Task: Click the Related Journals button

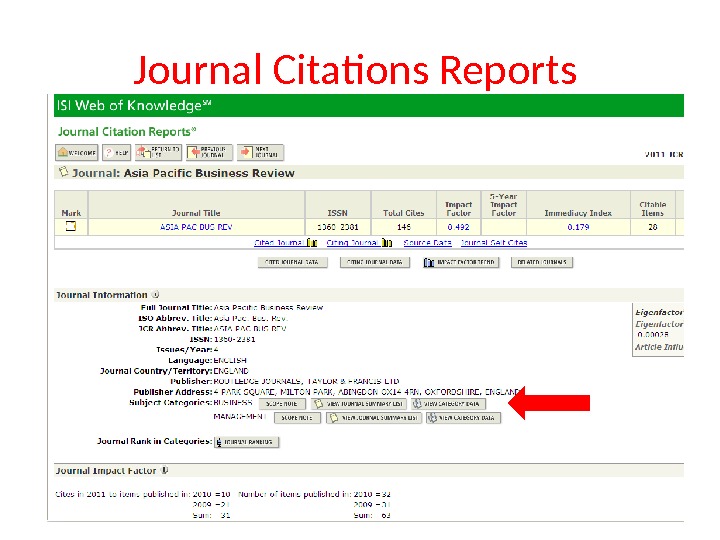Action: tap(542, 262)
